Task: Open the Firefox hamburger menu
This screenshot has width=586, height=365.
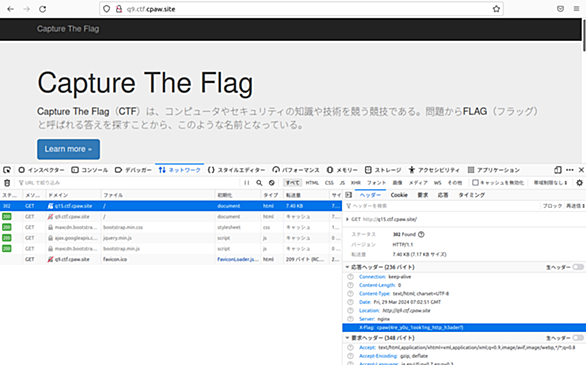Action: (x=576, y=9)
